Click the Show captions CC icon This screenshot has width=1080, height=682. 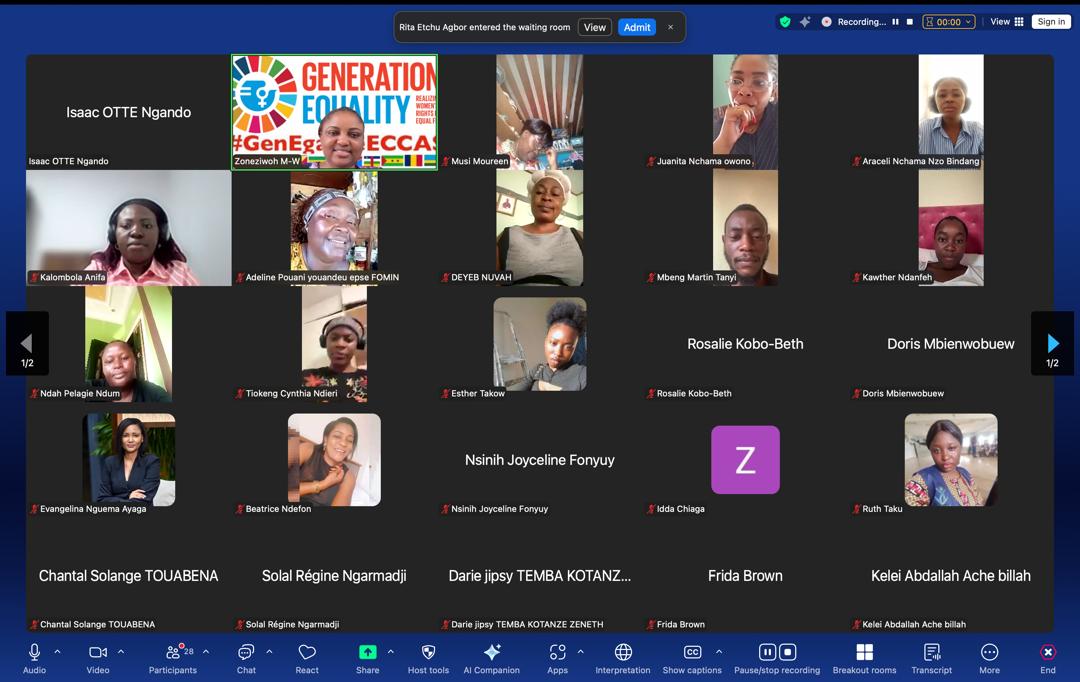pos(692,652)
